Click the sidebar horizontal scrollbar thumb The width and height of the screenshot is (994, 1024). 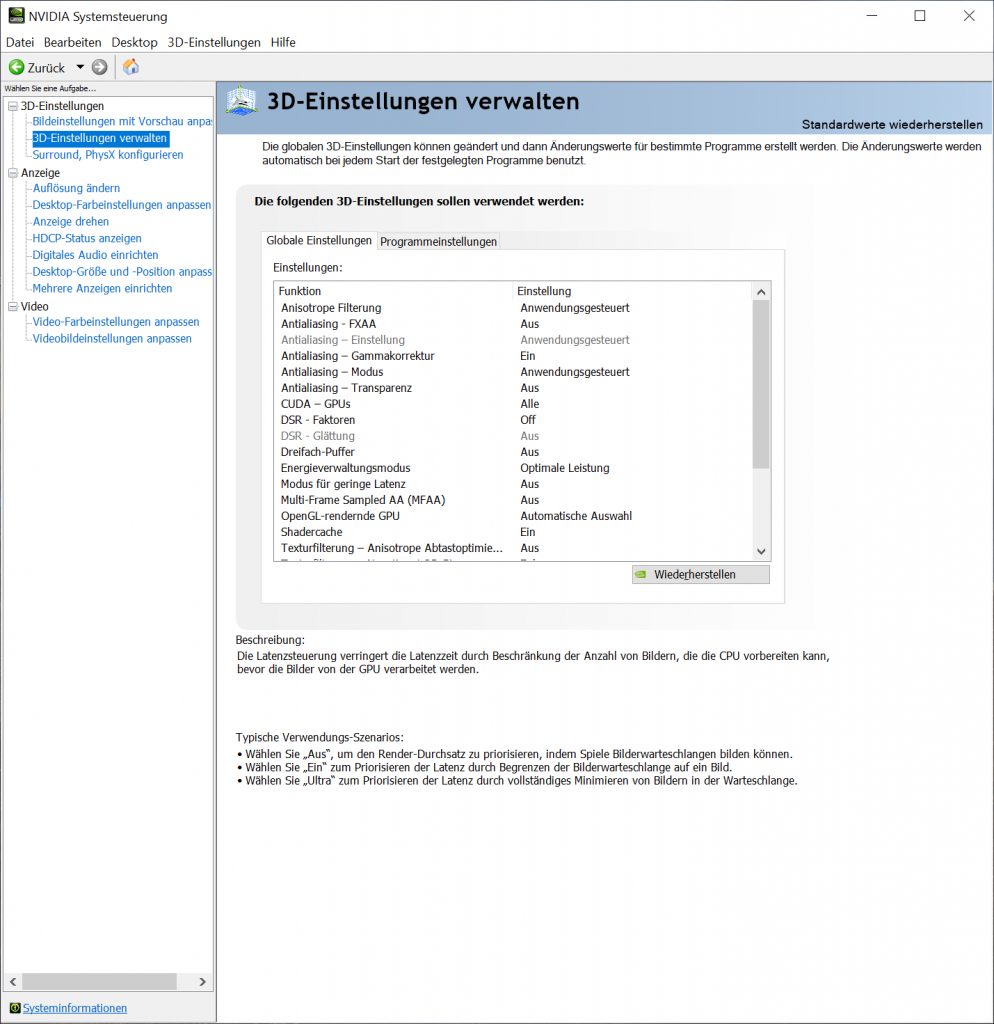click(x=99, y=982)
